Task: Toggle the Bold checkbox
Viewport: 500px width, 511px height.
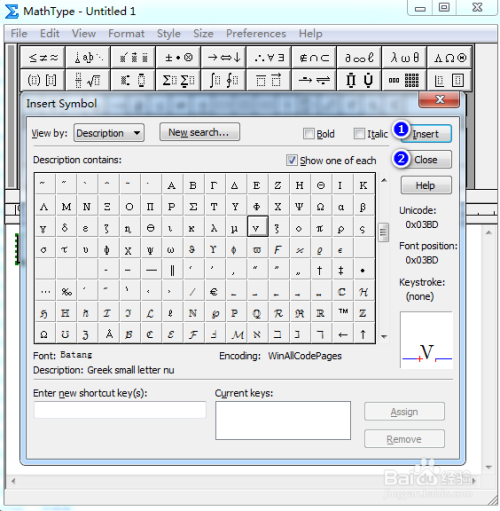Action: pos(309,134)
